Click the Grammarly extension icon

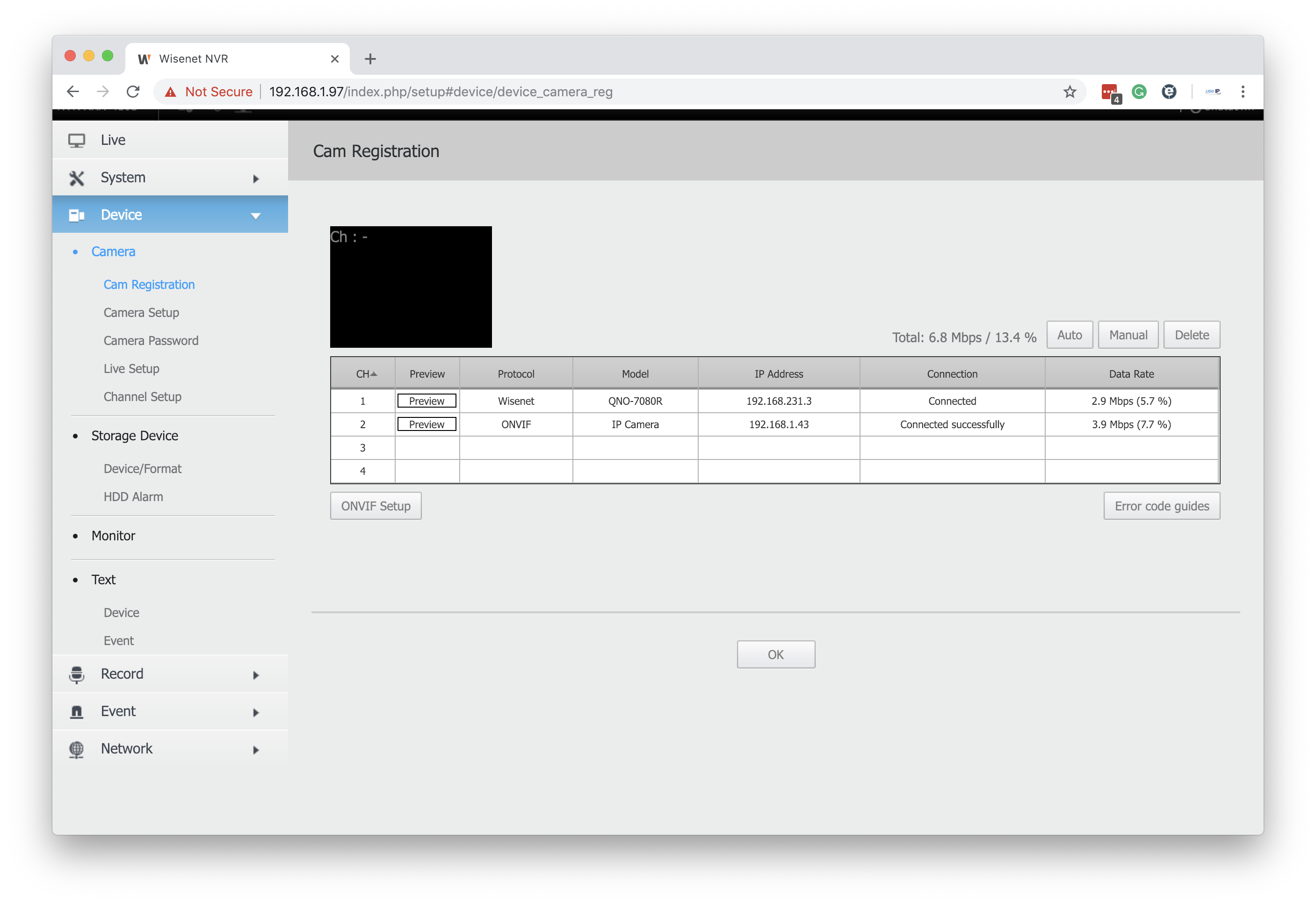[1139, 92]
